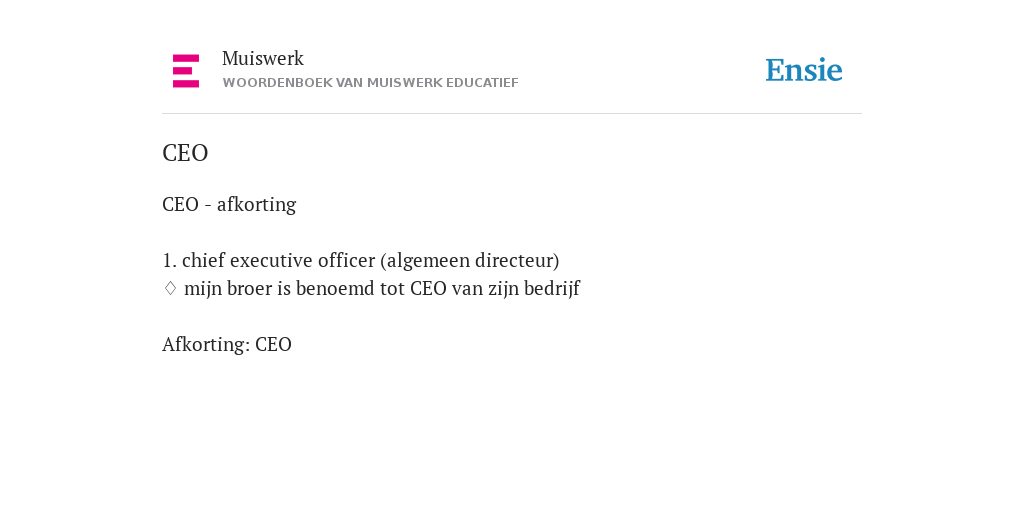
Task: Click the pink Muiswerk E logo icon
Action: click(x=185, y=71)
